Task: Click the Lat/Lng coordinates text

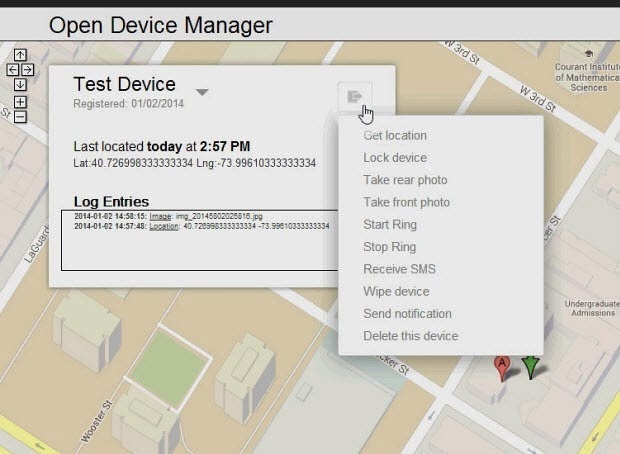Action: coord(195,163)
